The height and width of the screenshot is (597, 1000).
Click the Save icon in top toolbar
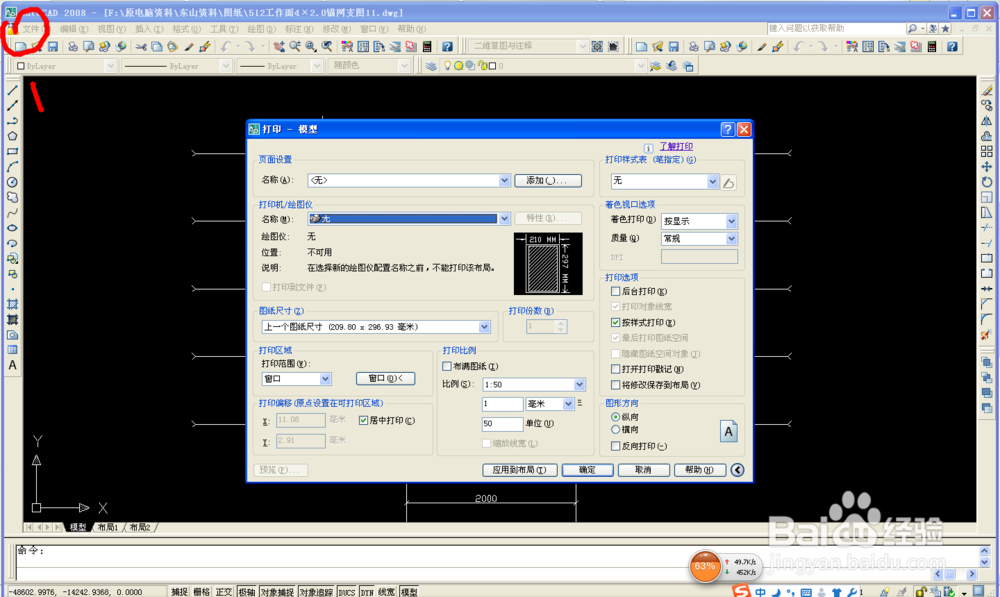pyautogui.click(x=53, y=47)
